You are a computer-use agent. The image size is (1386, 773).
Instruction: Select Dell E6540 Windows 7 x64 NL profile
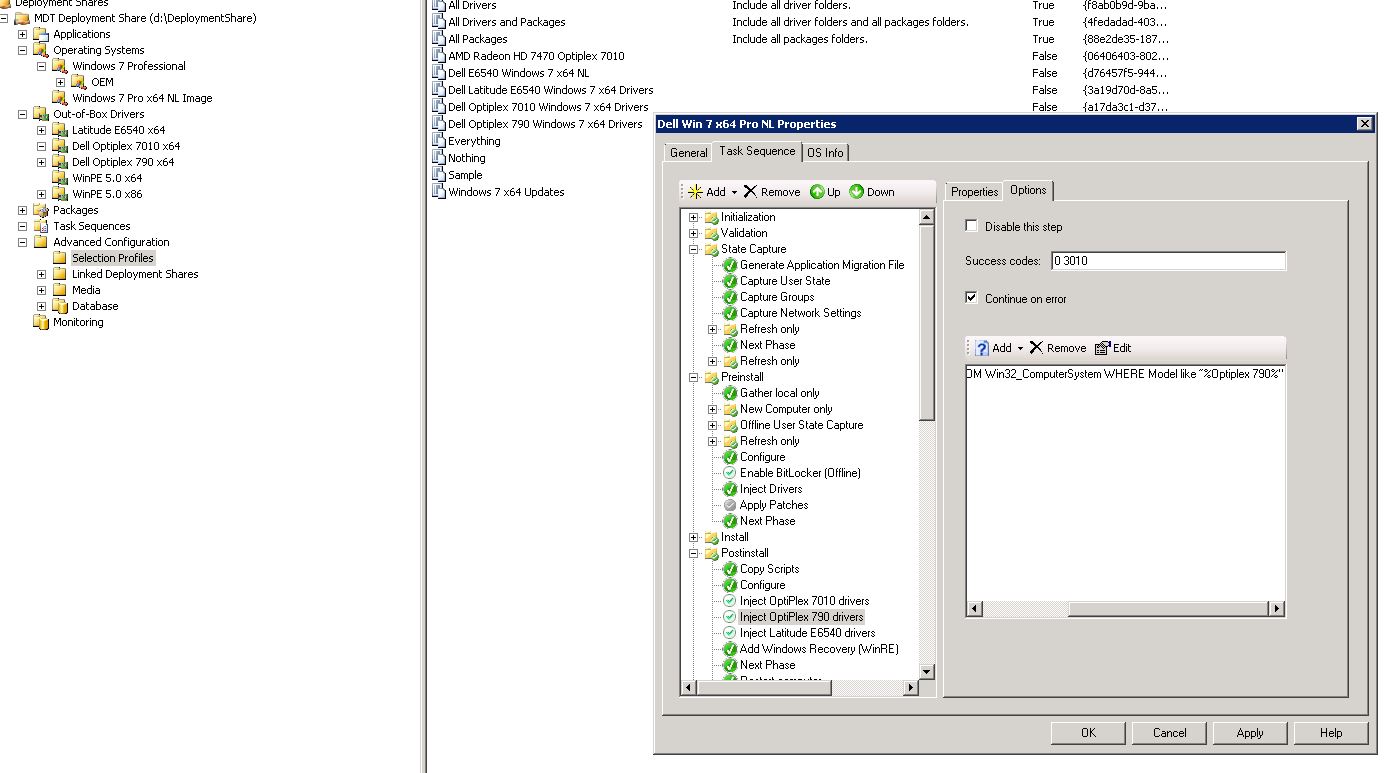pyautogui.click(x=518, y=73)
